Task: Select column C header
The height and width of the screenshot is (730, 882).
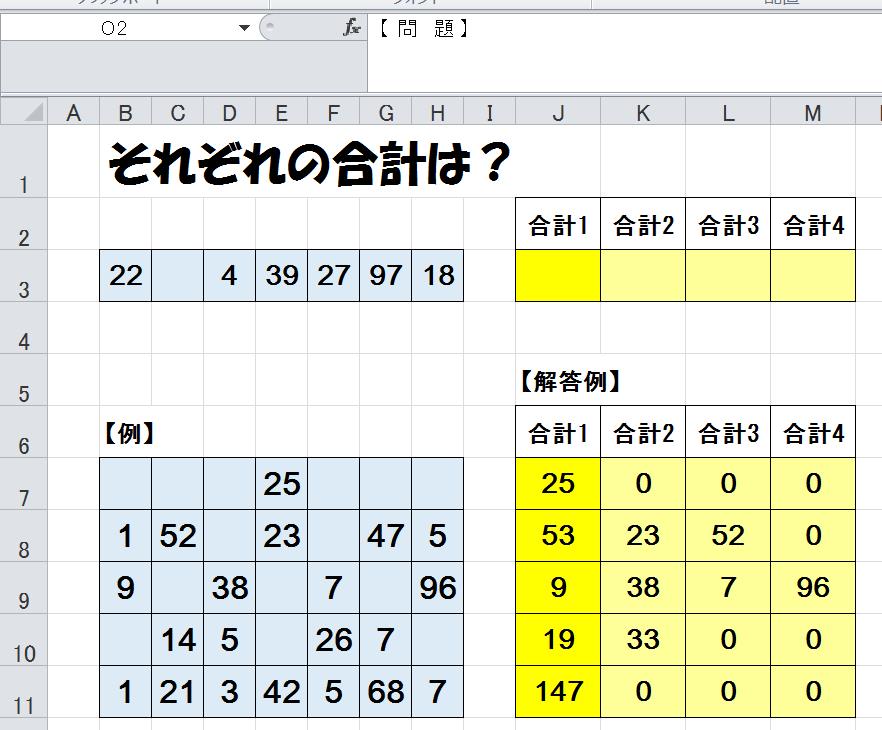Action: coord(178,113)
